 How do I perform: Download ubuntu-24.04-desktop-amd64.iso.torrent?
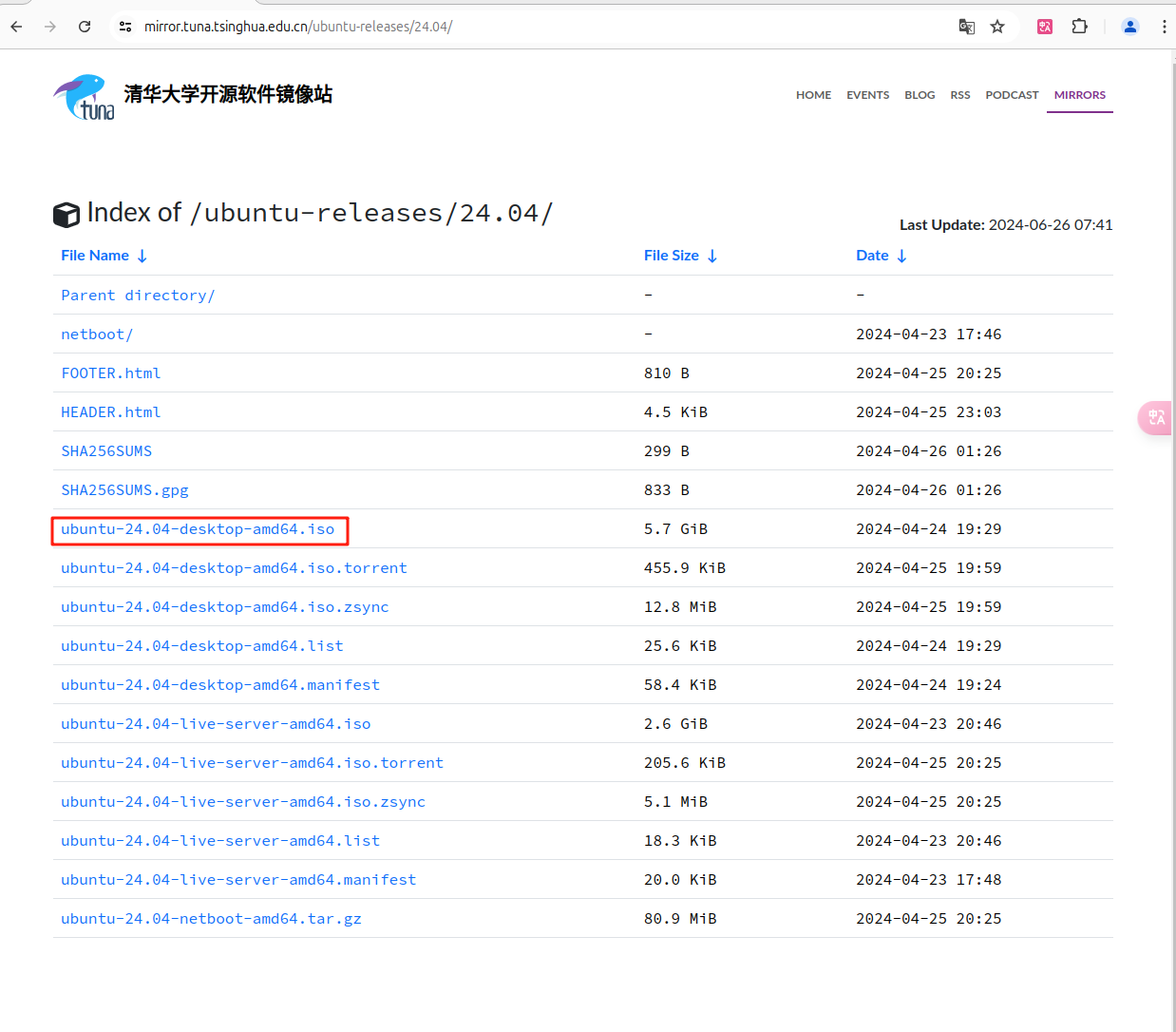pyautogui.click(x=234, y=568)
